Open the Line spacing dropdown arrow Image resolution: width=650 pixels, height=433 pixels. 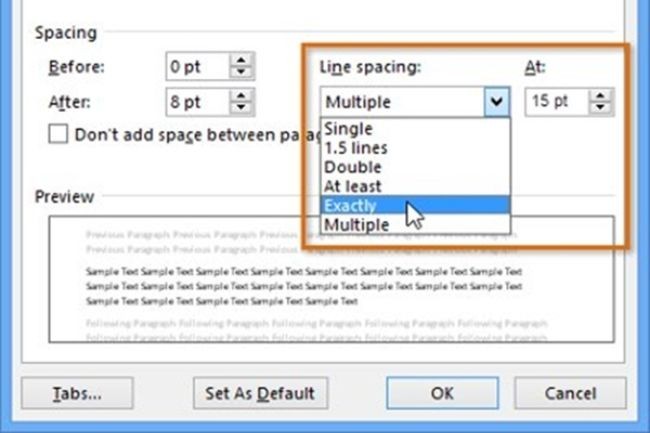pyautogui.click(x=497, y=101)
